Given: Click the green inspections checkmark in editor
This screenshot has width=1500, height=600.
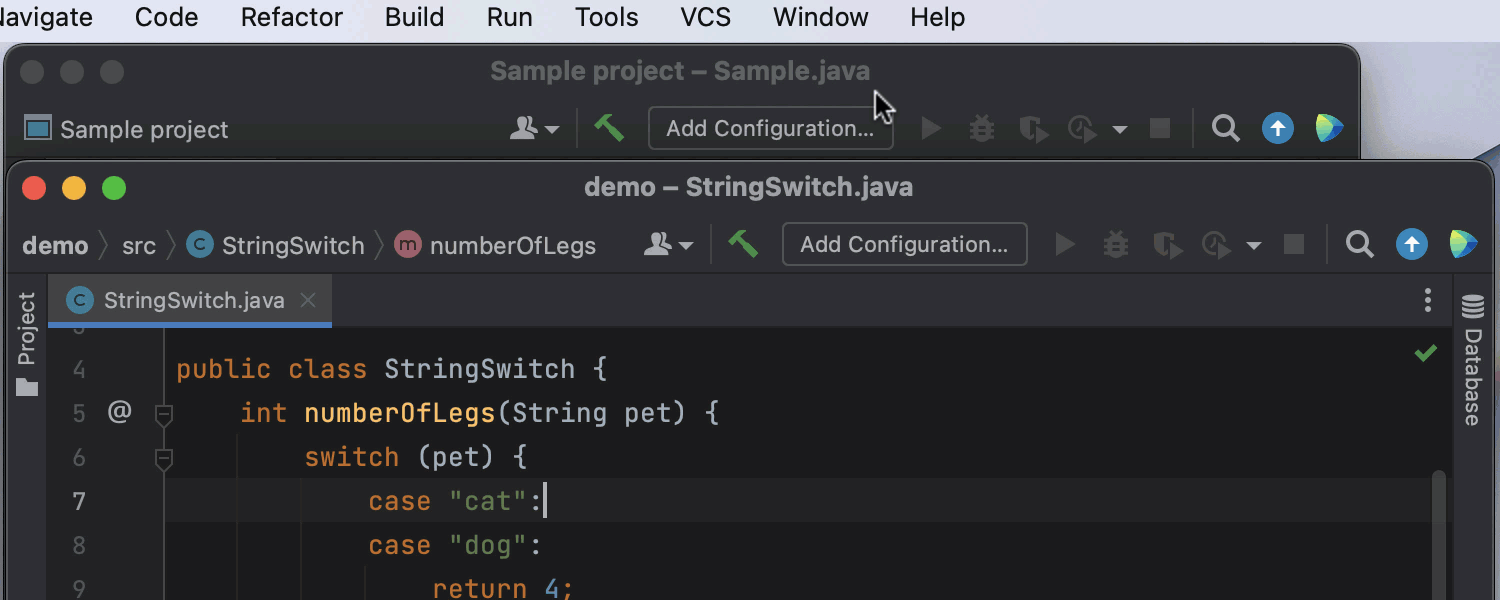Looking at the screenshot, I should point(1425,353).
